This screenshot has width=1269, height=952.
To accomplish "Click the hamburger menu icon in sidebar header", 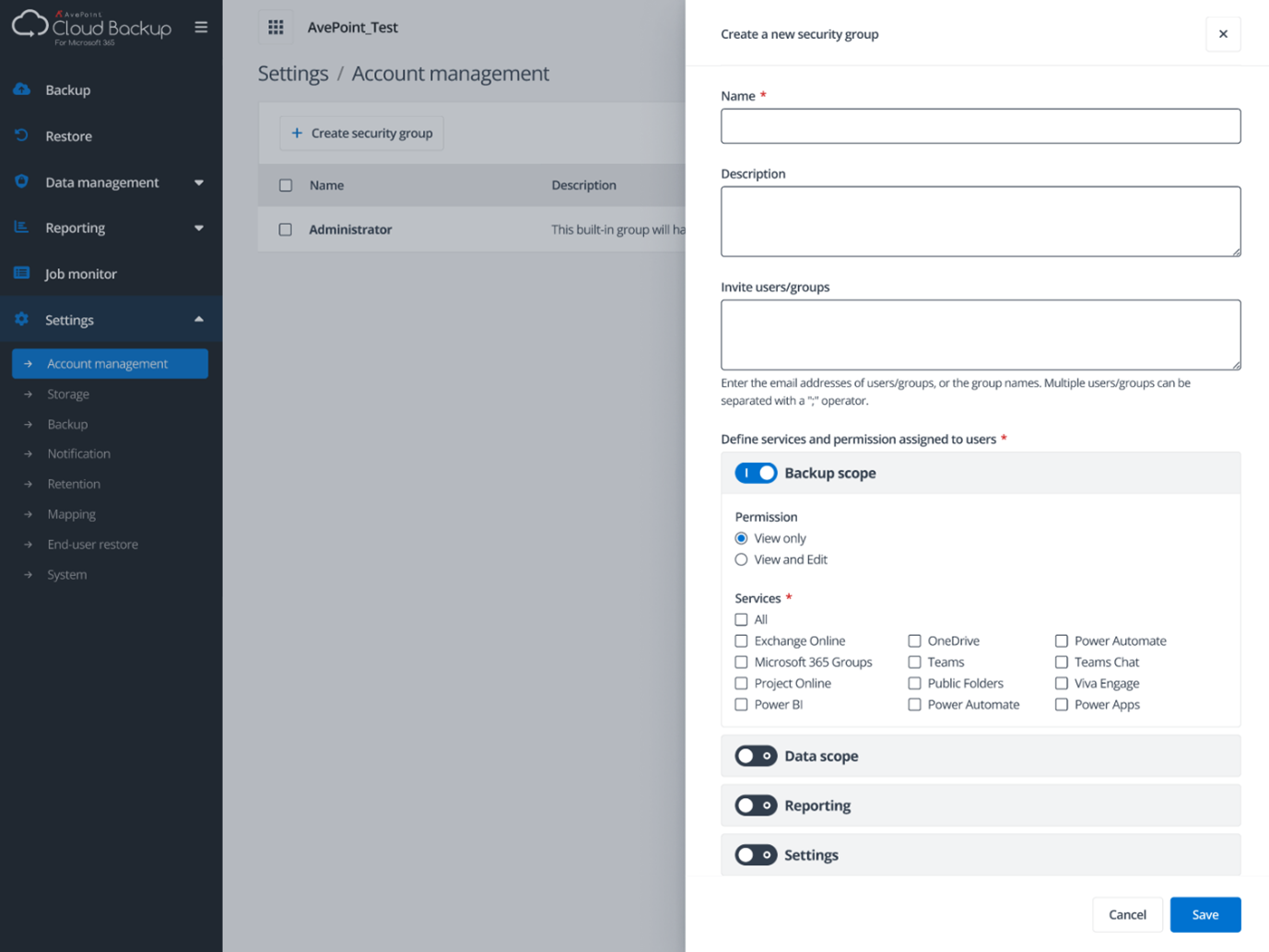I will (x=201, y=27).
